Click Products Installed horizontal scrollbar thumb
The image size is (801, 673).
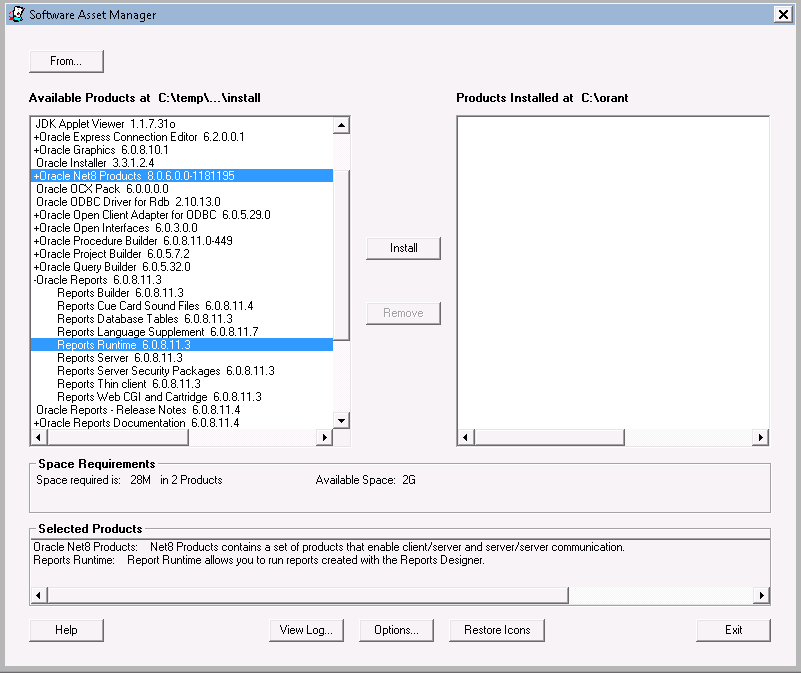pyautogui.click(x=550, y=437)
